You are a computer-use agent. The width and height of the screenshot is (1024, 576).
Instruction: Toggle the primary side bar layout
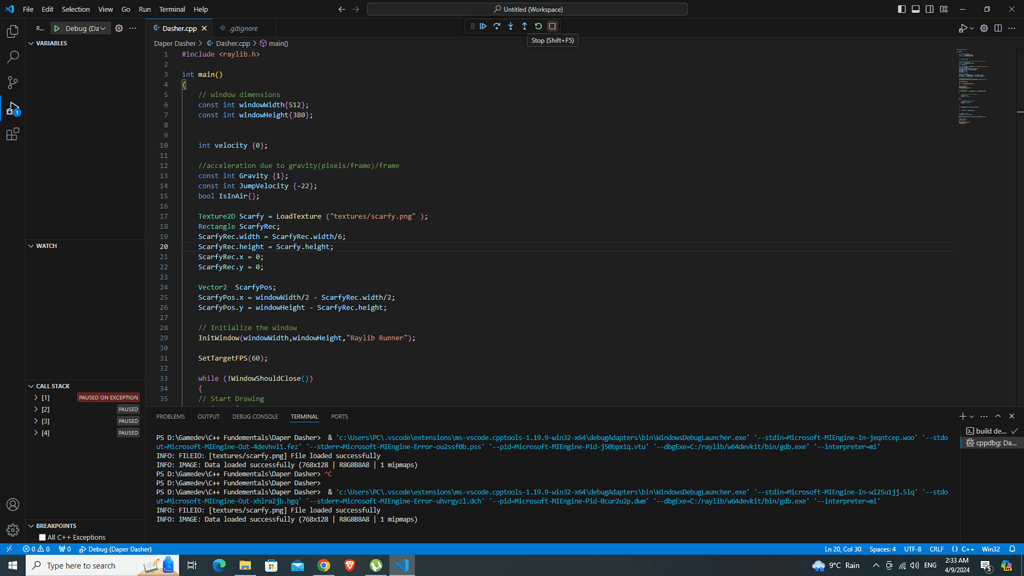[901, 9]
